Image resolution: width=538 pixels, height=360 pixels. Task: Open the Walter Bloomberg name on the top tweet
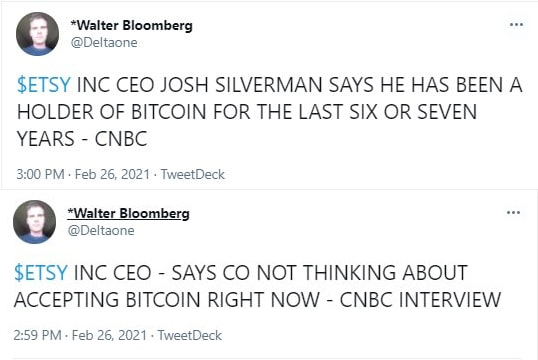click(x=131, y=25)
